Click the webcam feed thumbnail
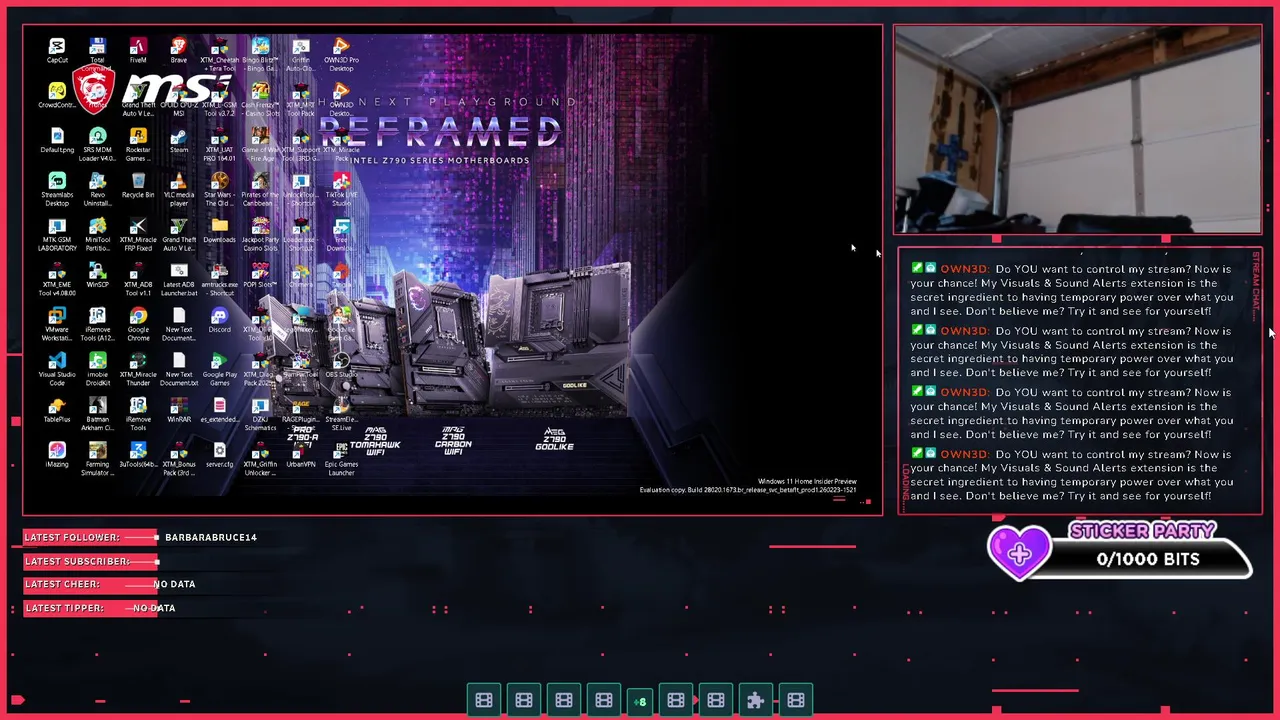This screenshot has height=720, width=1280. click(x=1078, y=130)
